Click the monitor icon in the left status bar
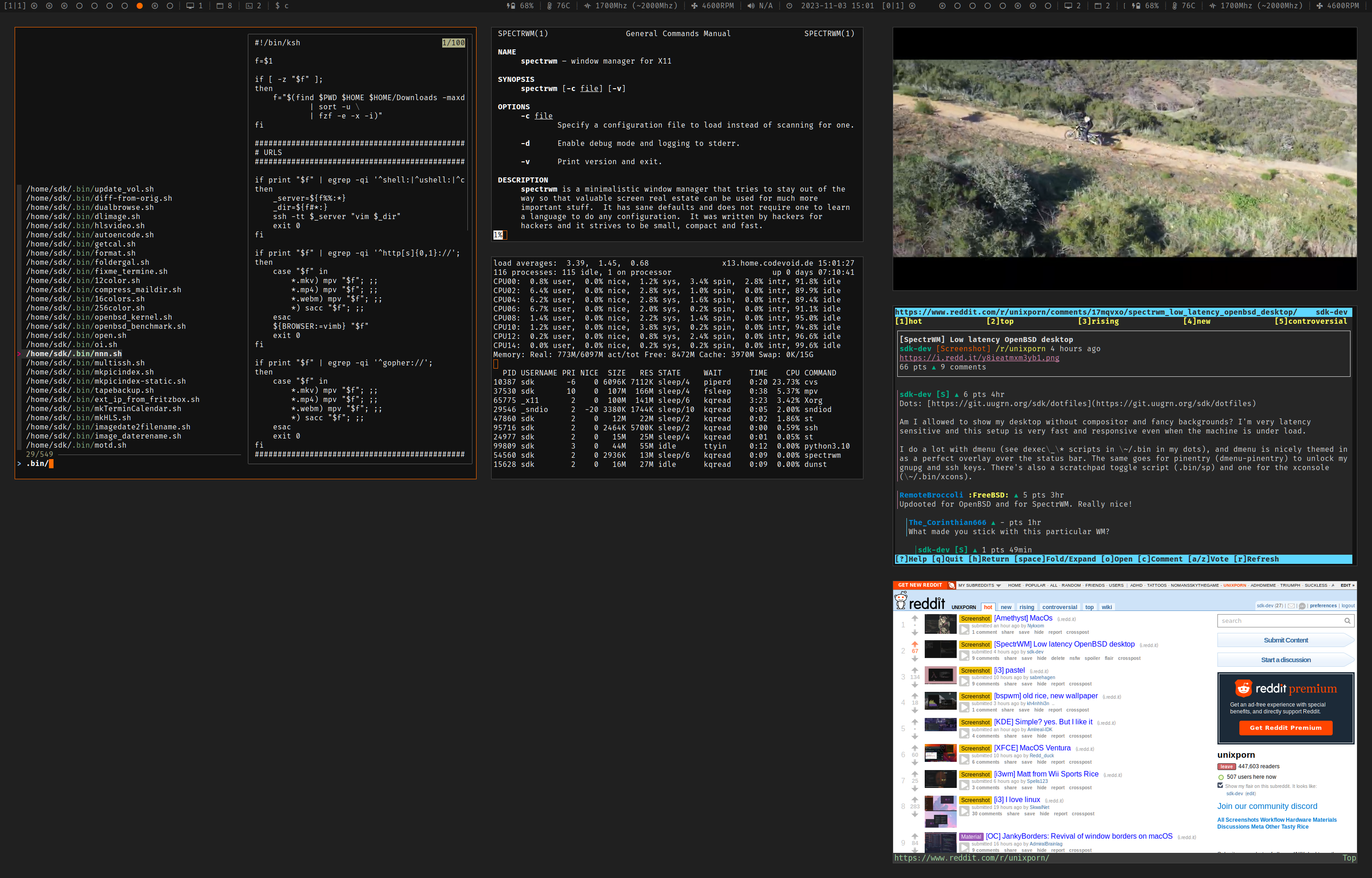The width and height of the screenshot is (1372, 878). 190,6
